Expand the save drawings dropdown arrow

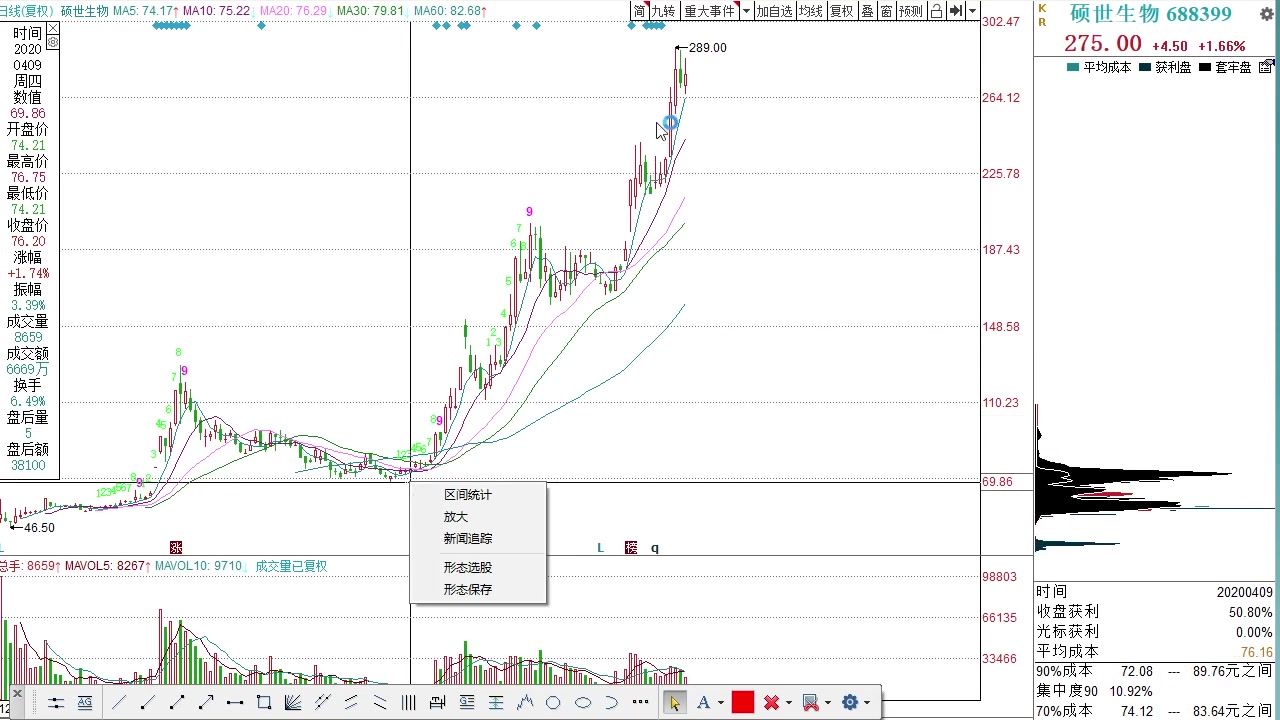(x=827, y=703)
